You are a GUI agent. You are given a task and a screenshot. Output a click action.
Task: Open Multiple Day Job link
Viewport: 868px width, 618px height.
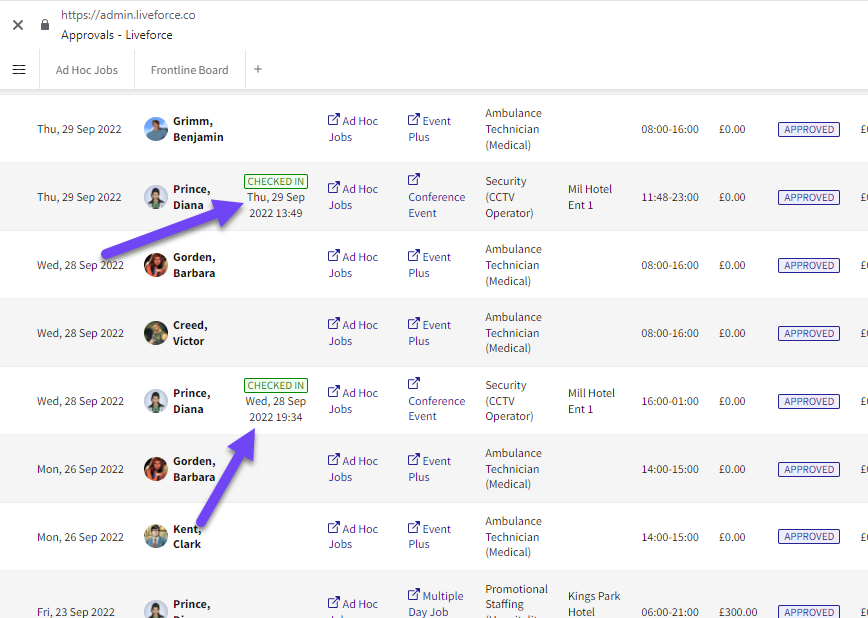[x=436, y=603]
